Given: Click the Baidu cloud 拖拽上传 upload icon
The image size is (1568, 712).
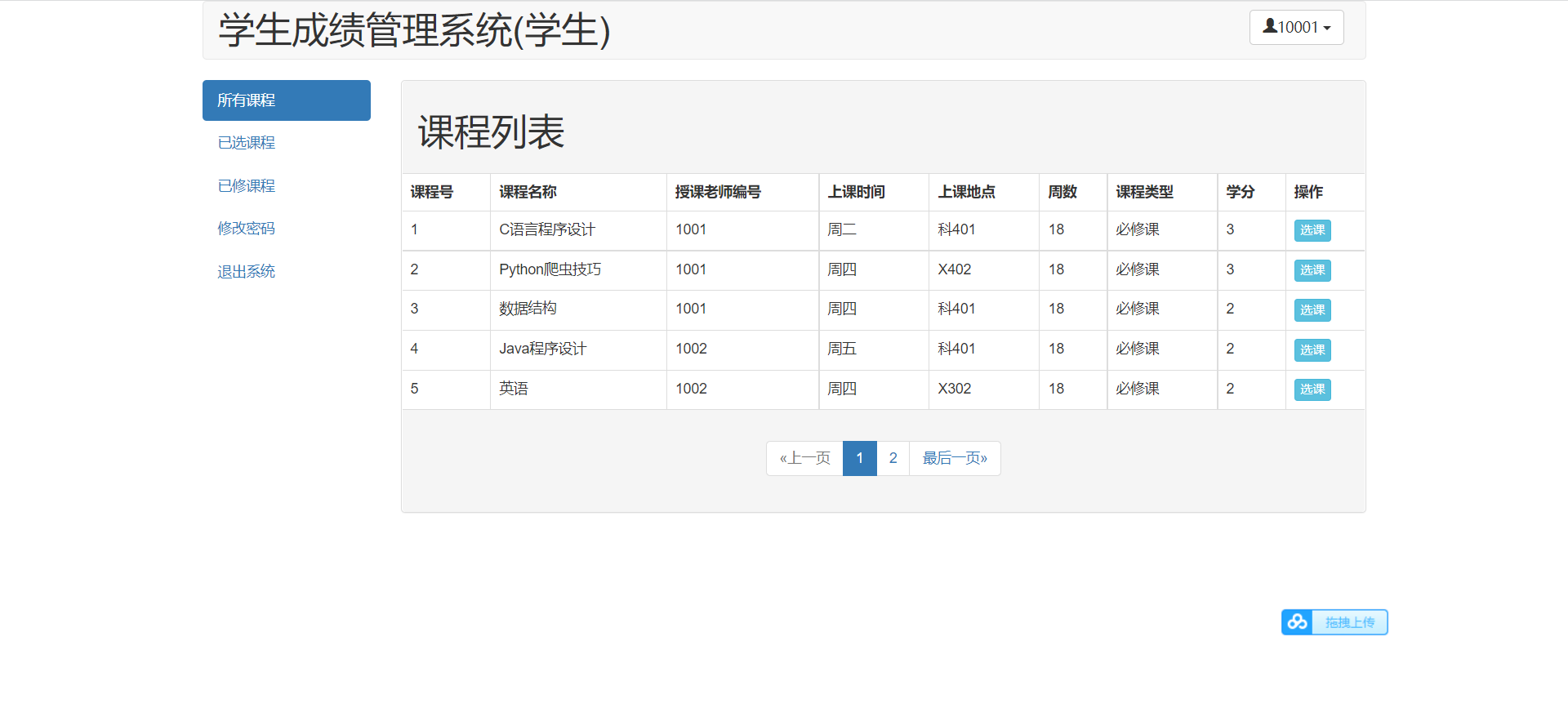Looking at the screenshot, I should [x=1297, y=622].
